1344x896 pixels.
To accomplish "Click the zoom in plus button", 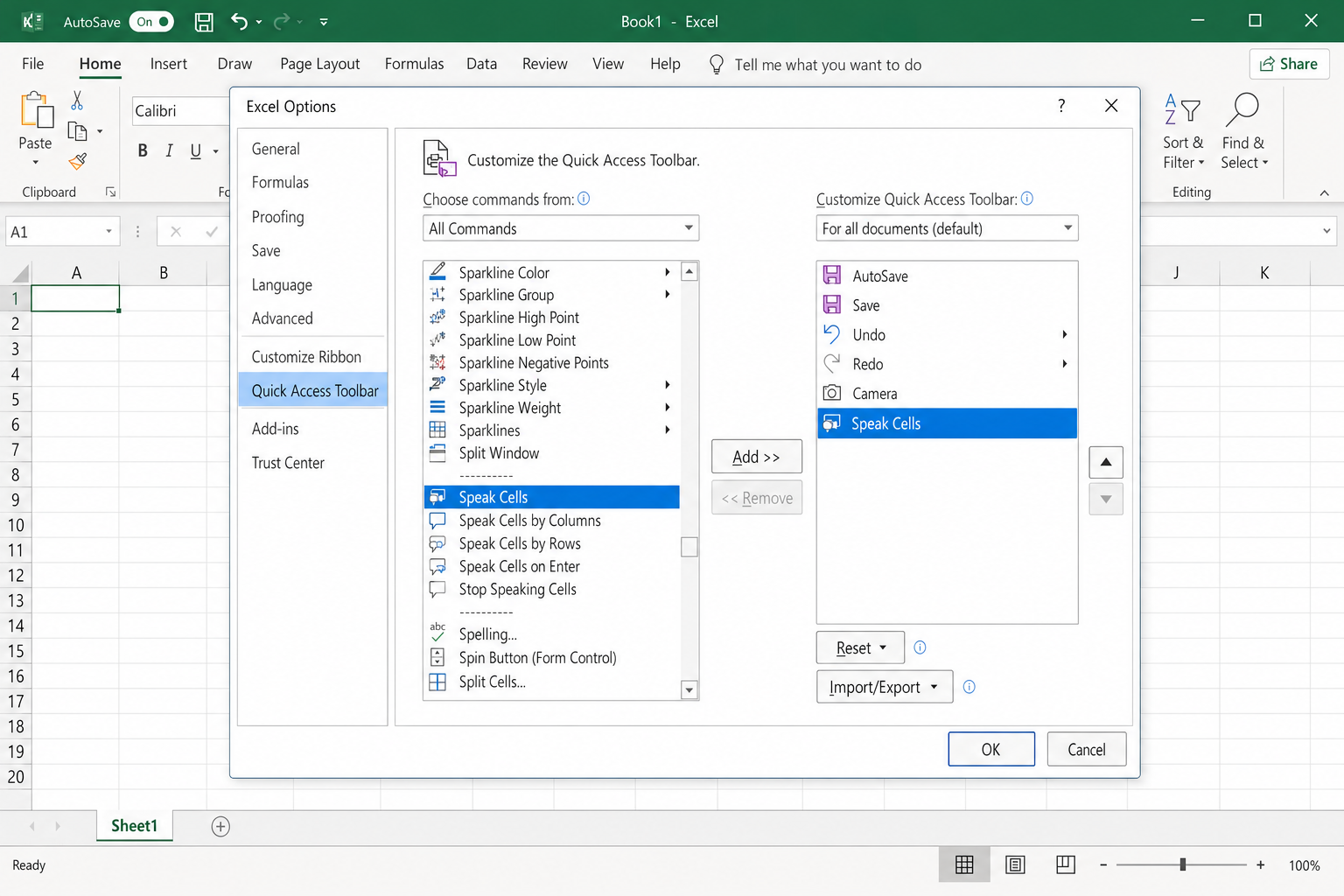I will pyautogui.click(x=1261, y=864).
